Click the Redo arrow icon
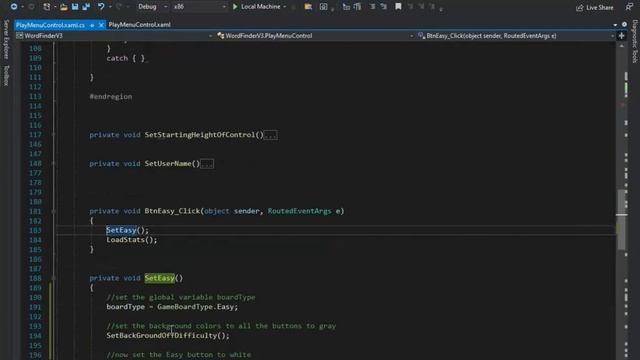 tap(119, 7)
